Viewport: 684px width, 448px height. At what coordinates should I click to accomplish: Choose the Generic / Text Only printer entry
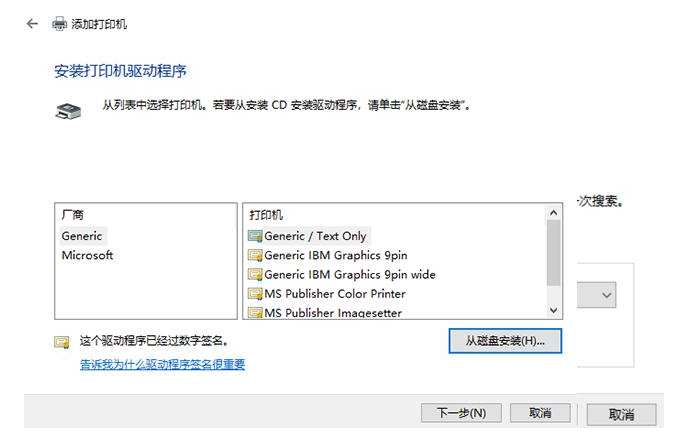315,236
